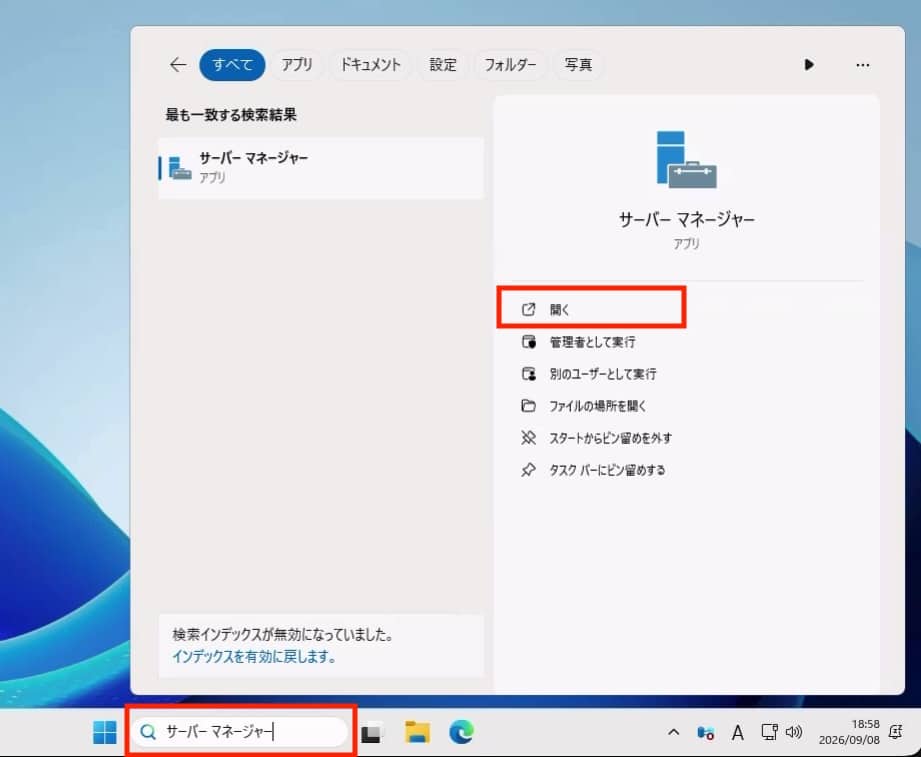Click the Server Manager tray icon
Image resolution: width=921 pixels, height=757 pixels.
point(705,732)
